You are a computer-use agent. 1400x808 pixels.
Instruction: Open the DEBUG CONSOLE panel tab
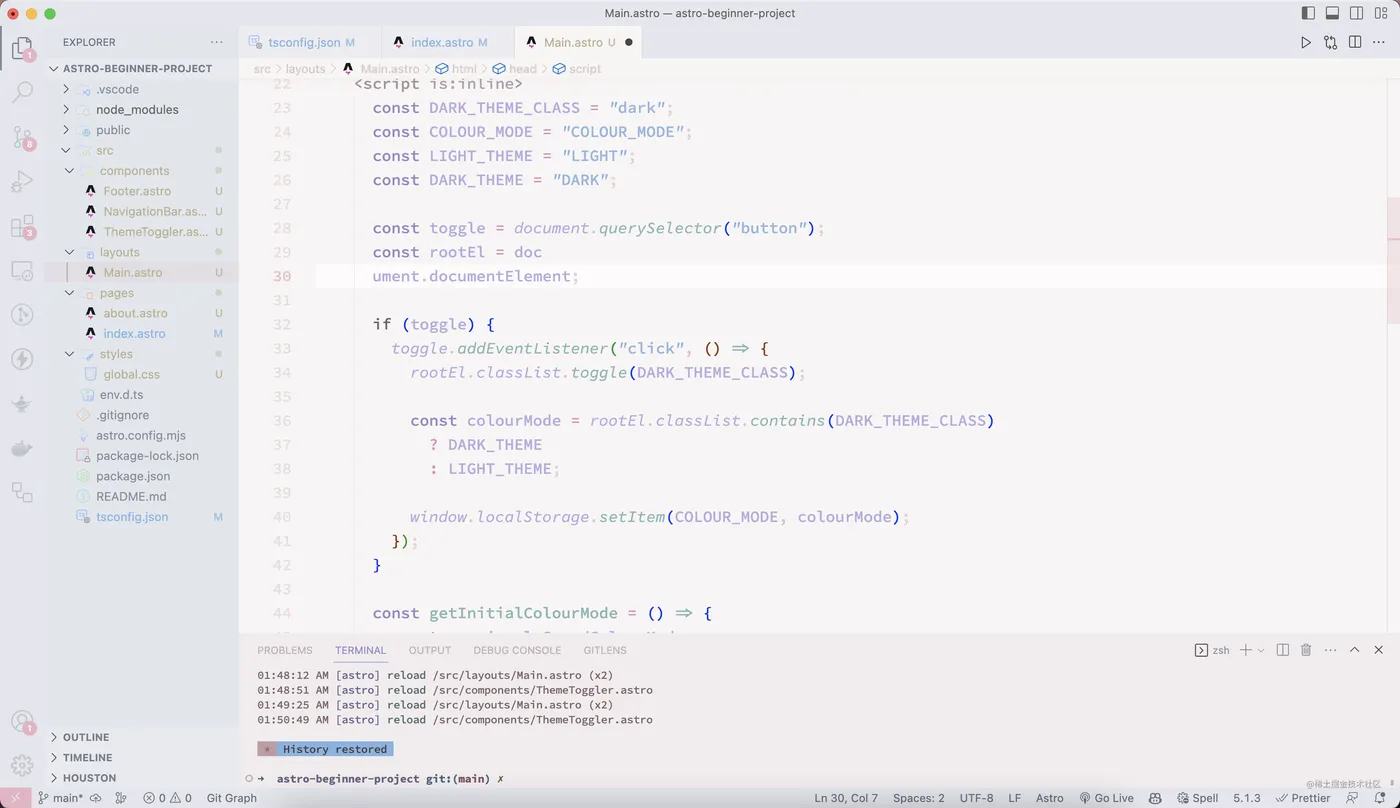[517, 650]
